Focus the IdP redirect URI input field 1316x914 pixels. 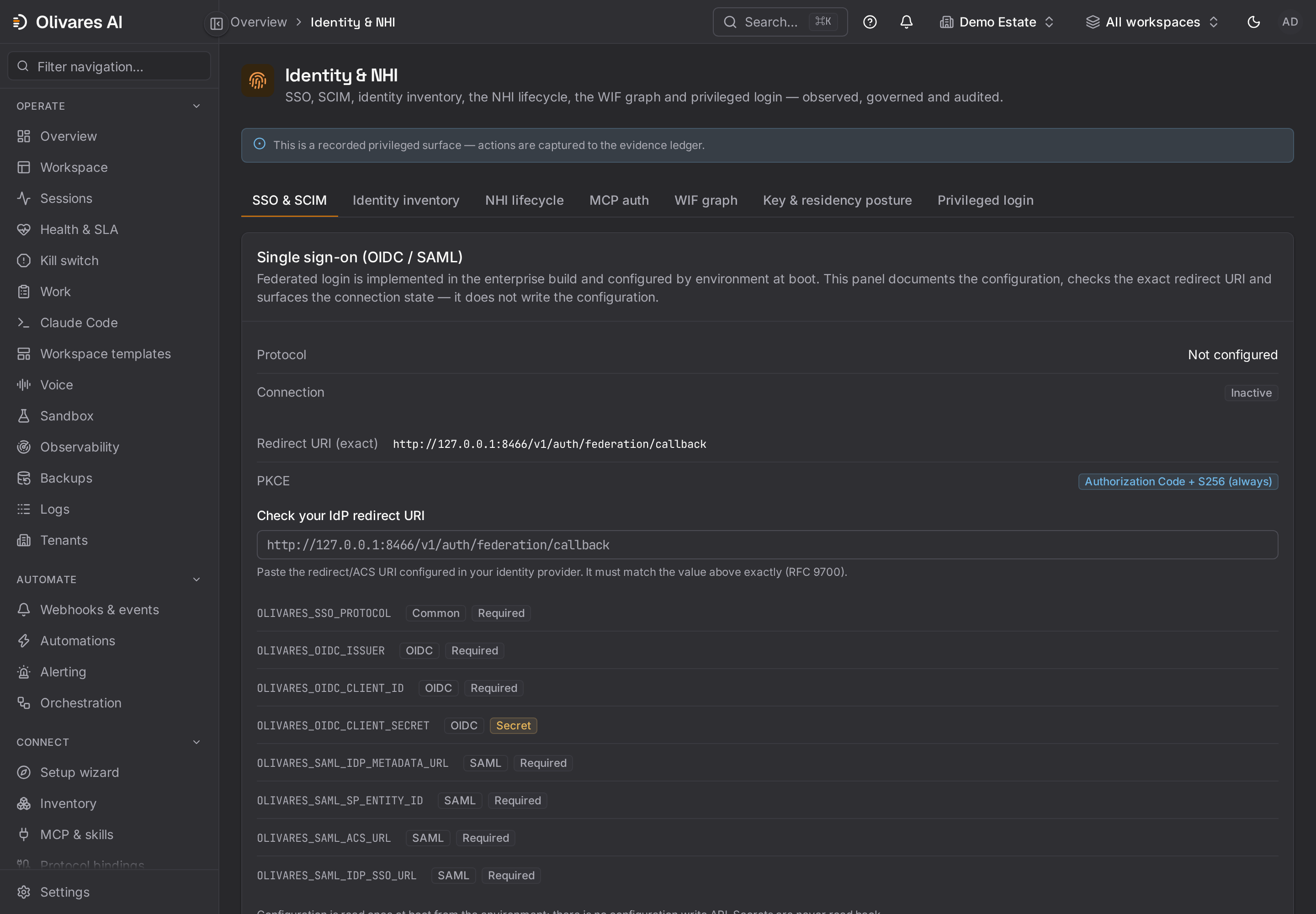tap(767, 545)
